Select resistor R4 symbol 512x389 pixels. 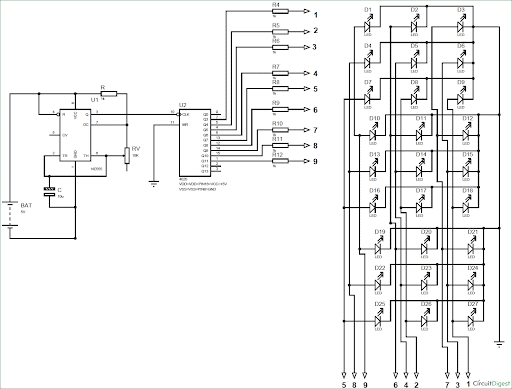[281, 11]
